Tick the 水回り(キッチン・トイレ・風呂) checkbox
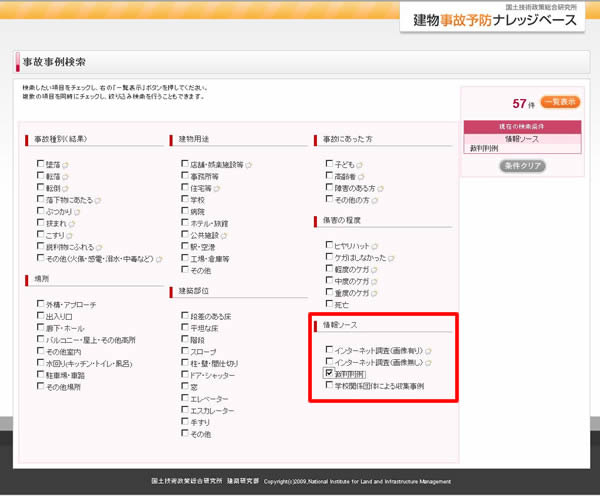Image resolution: width=600 pixels, height=496 pixels. pyautogui.click(x=40, y=362)
